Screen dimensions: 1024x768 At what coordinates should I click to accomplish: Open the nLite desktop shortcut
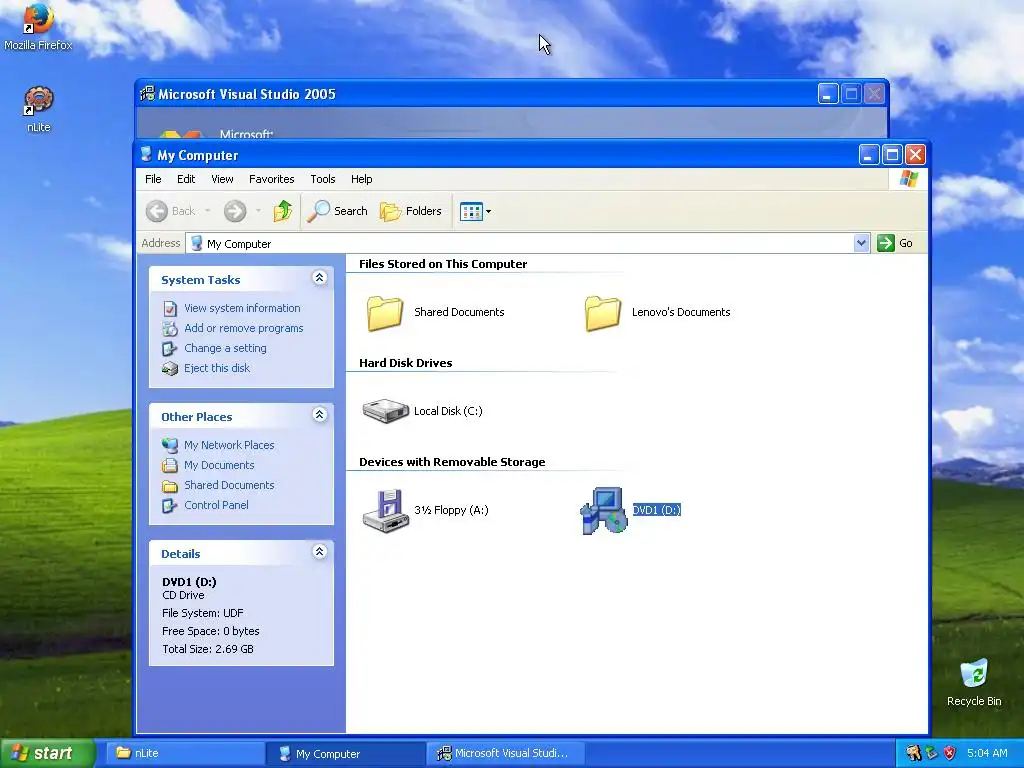coord(39,109)
